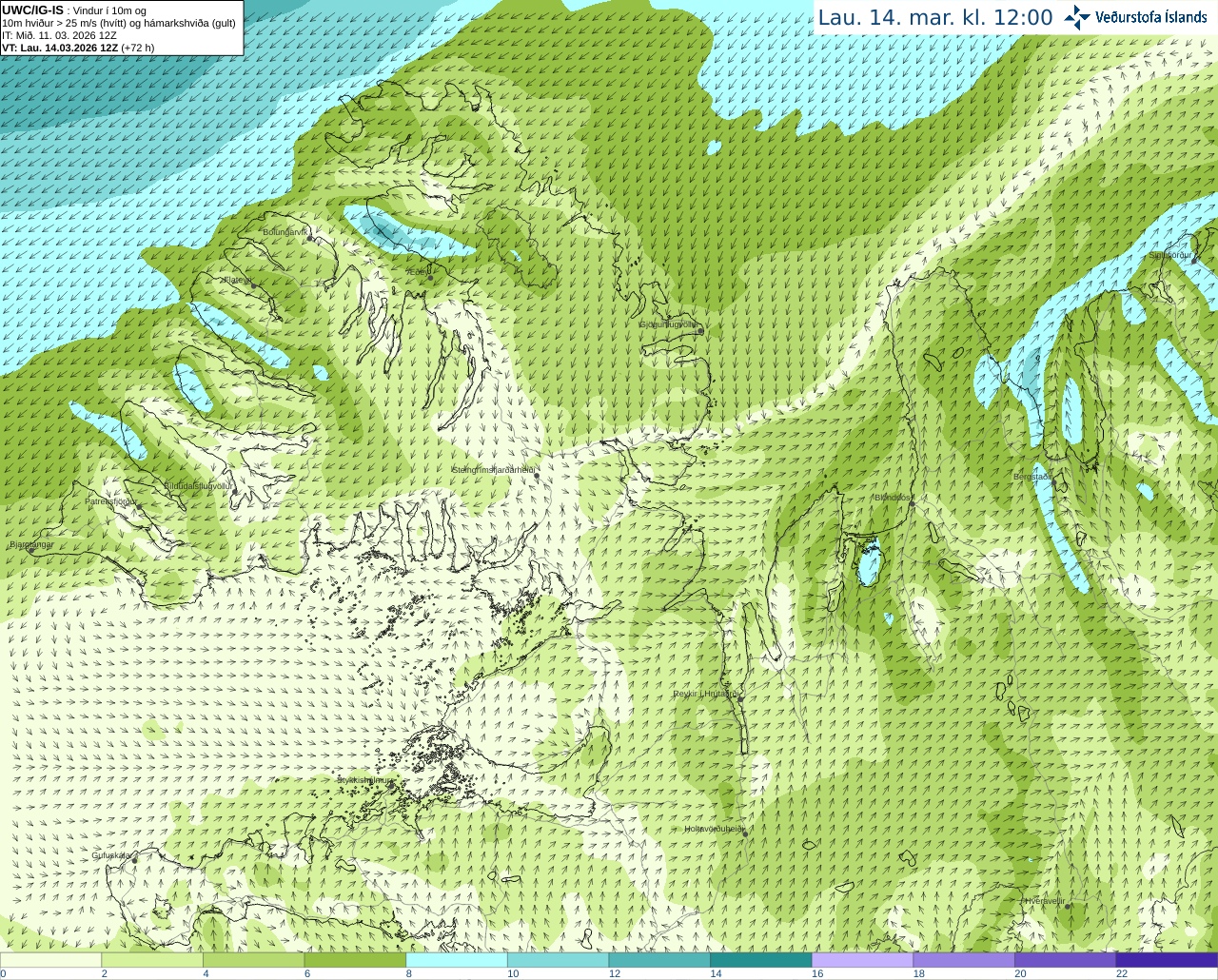Select the 16–18 m/s lavender swatch
This screenshot has height=980, width=1218.
point(862,960)
